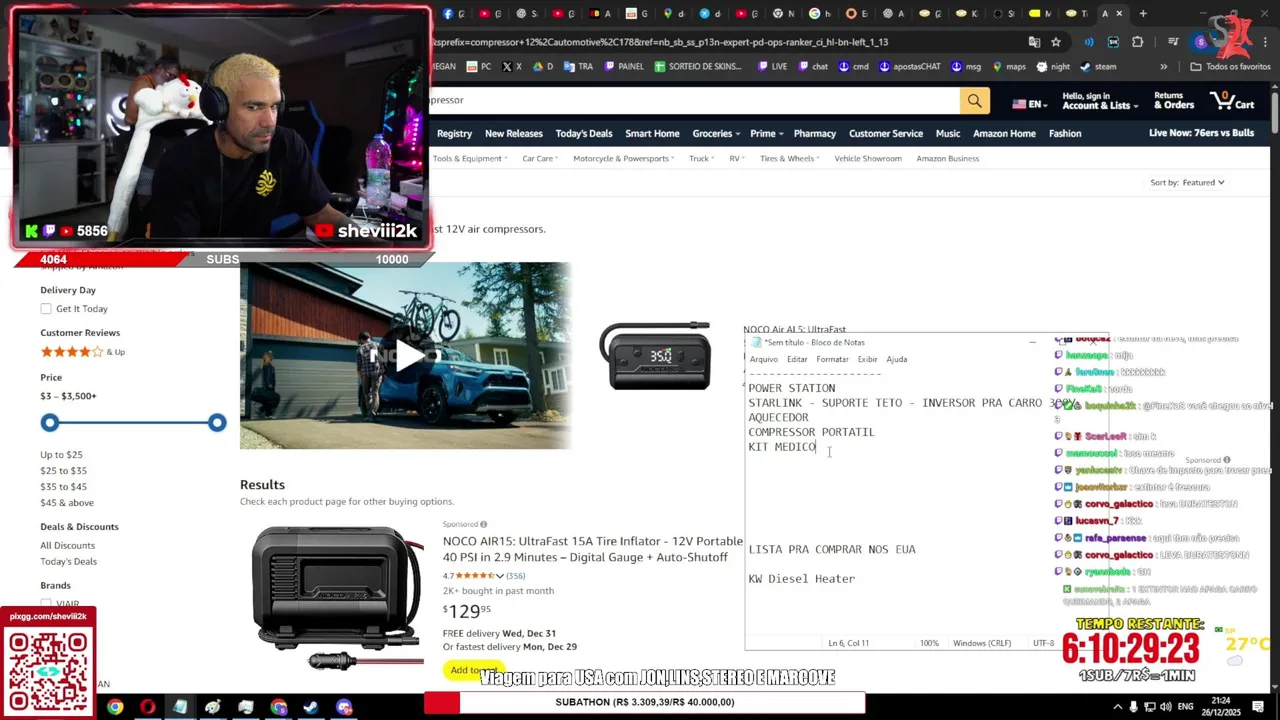Open Customer Service in Amazon nav

point(886,134)
